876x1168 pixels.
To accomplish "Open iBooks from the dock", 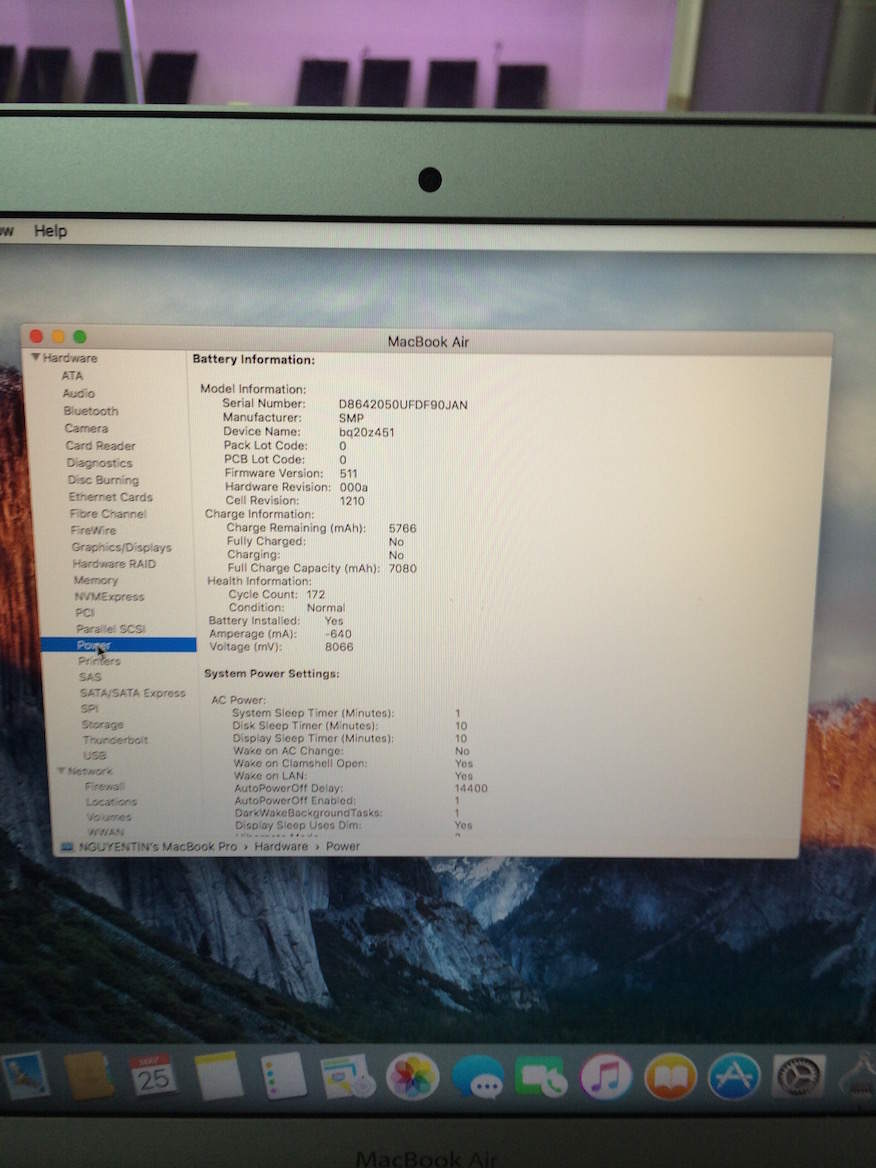I will coord(670,1077).
